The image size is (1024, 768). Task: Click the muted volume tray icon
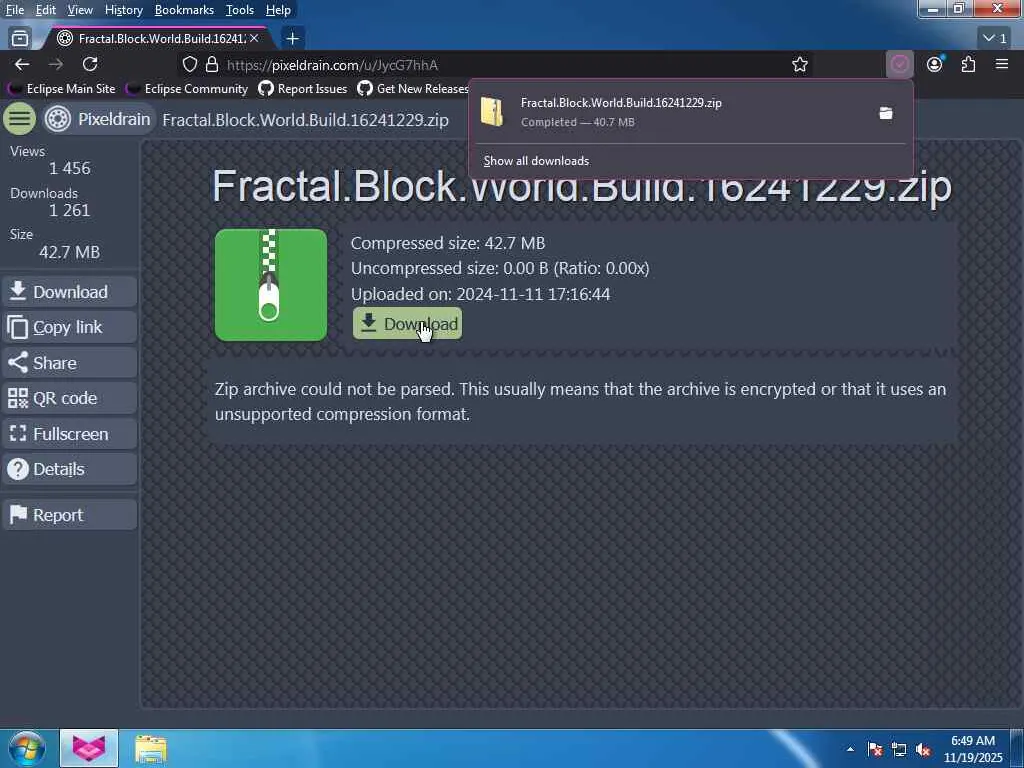point(923,749)
